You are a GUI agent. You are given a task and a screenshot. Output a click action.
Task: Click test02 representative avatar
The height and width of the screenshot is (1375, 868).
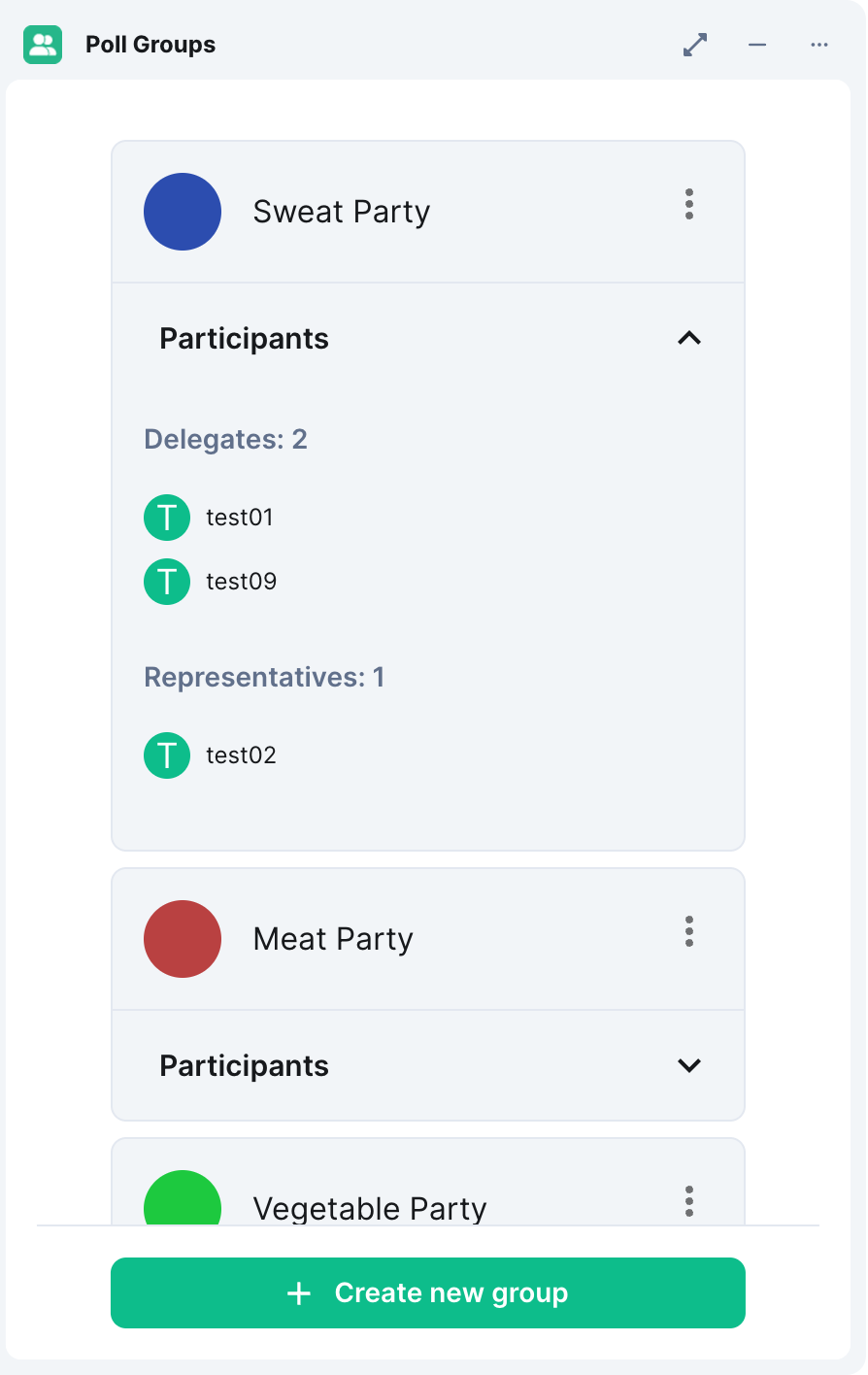[x=167, y=755]
